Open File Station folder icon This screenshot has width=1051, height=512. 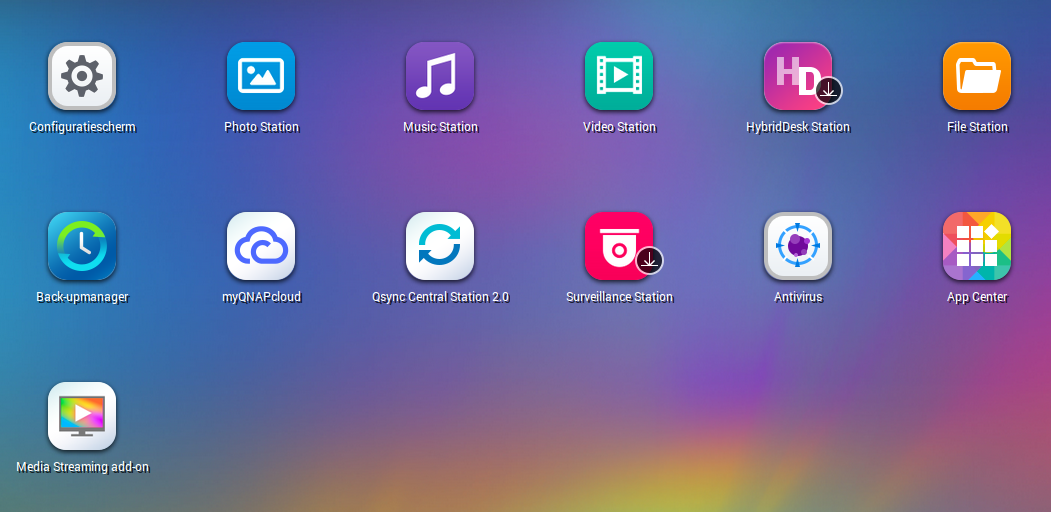point(977,76)
